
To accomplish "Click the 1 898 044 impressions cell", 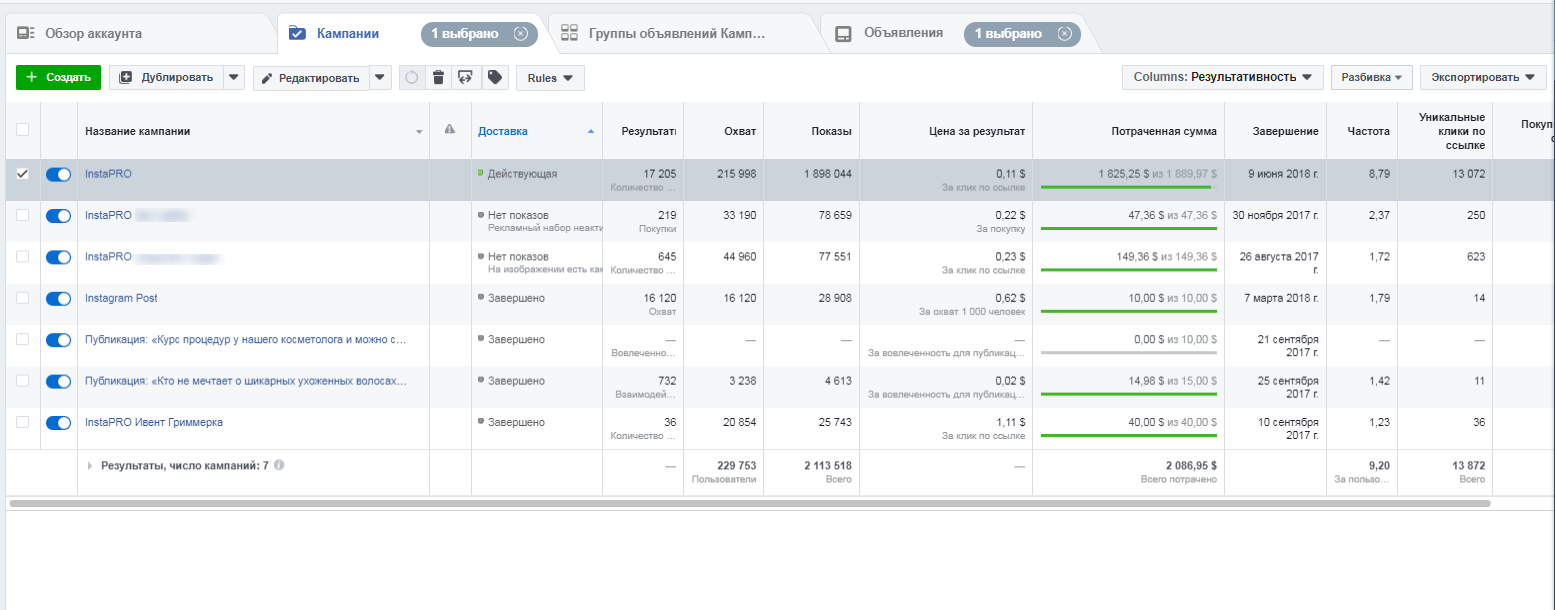I will pos(828,174).
